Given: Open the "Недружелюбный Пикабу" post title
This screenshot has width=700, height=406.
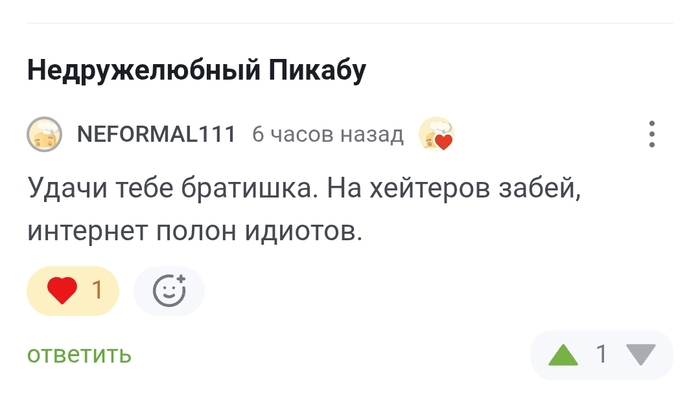Looking at the screenshot, I should coord(196,70).
